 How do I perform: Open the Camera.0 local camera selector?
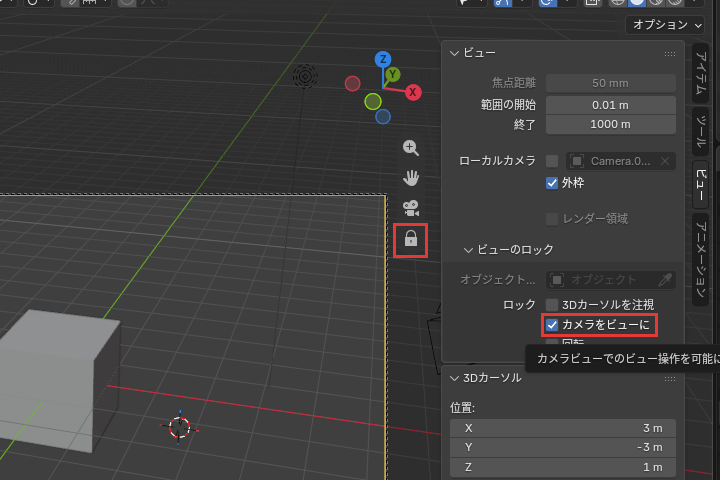pos(620,161)
